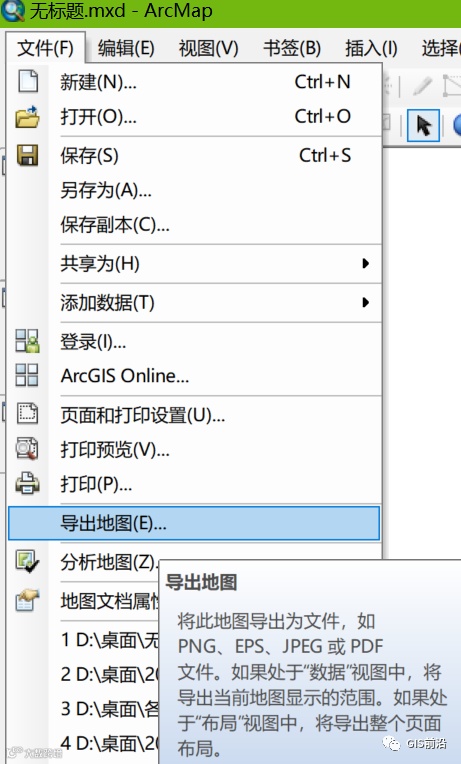Screen dimensions: 461x764
Task: Expand the 共享为(H) submenu arrow
Action: (365, 264)
